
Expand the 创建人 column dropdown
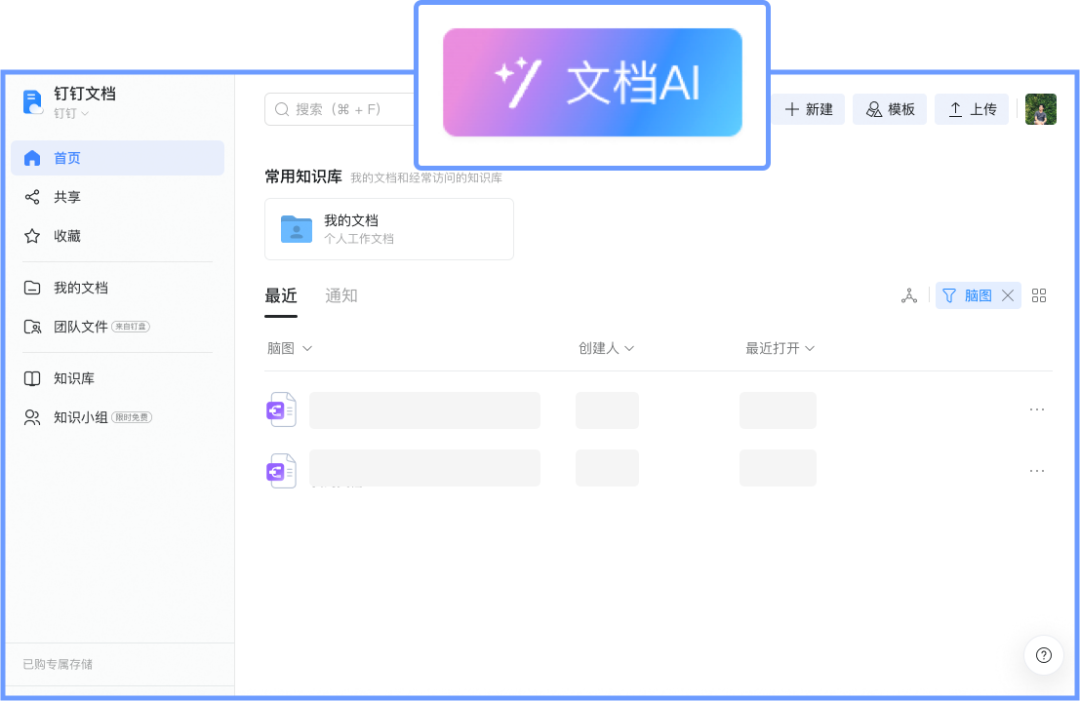coord(606,348)
